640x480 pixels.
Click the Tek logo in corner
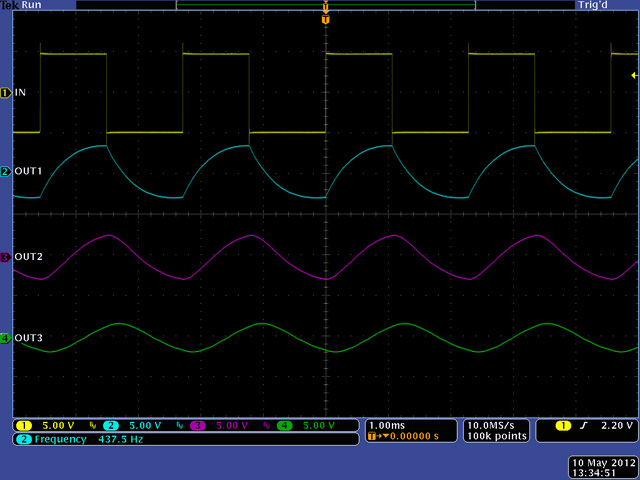(x=11, y=5)
